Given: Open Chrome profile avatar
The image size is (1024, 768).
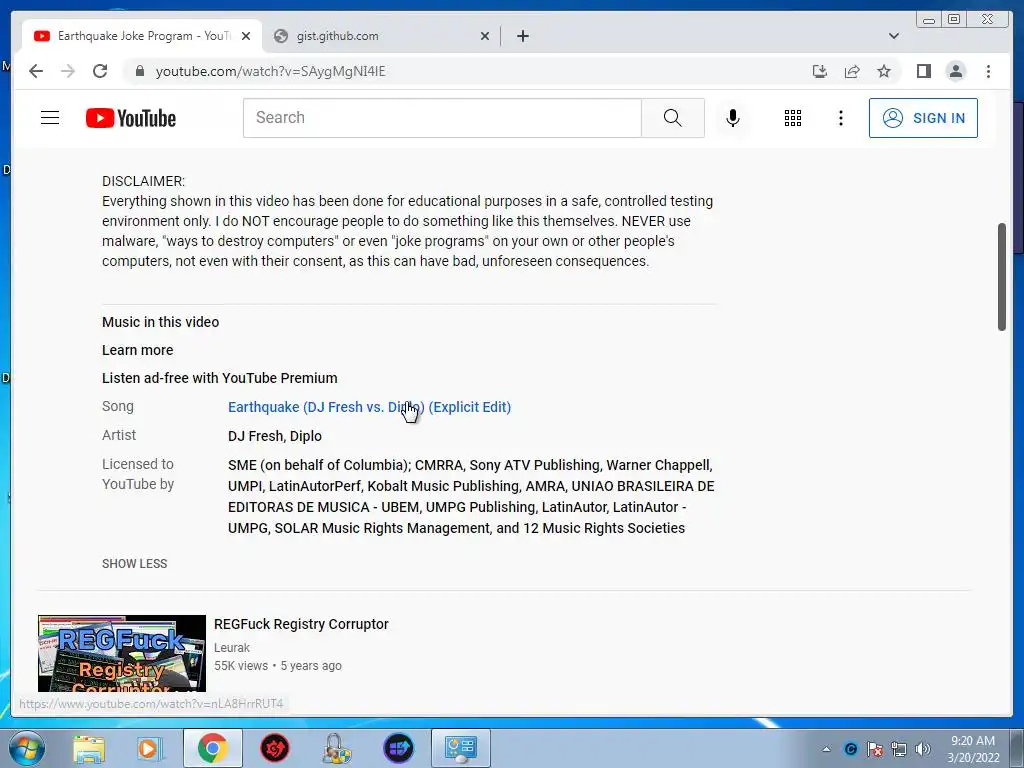Looking at the screenshot, I should click(955, 71).
